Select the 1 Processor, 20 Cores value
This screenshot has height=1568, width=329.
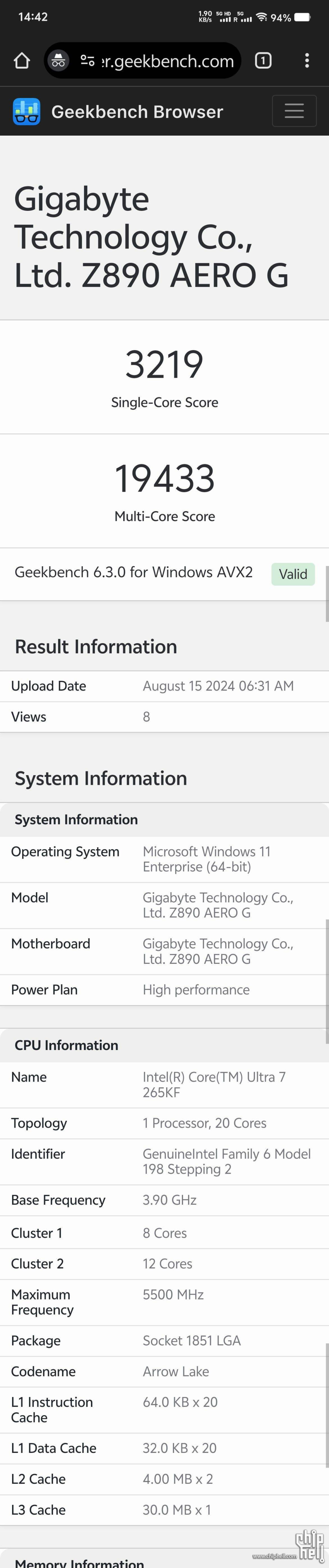pyautogui.click(x=205, y=1123)
